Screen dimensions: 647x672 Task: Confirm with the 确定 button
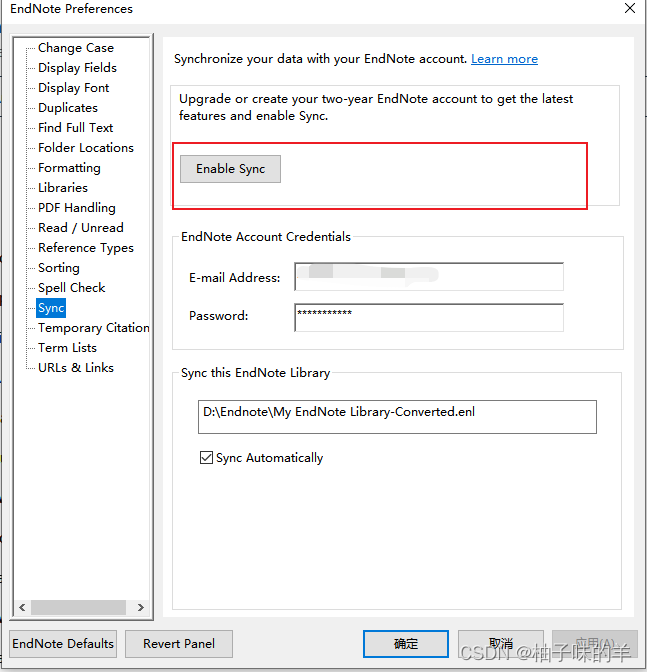coord(406,644)
